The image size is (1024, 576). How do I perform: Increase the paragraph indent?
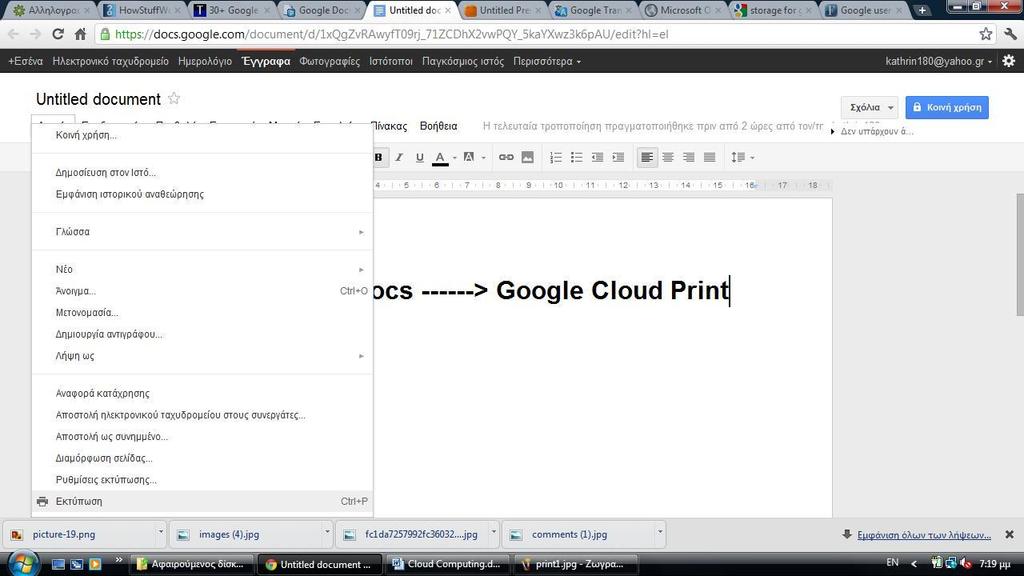618,157
